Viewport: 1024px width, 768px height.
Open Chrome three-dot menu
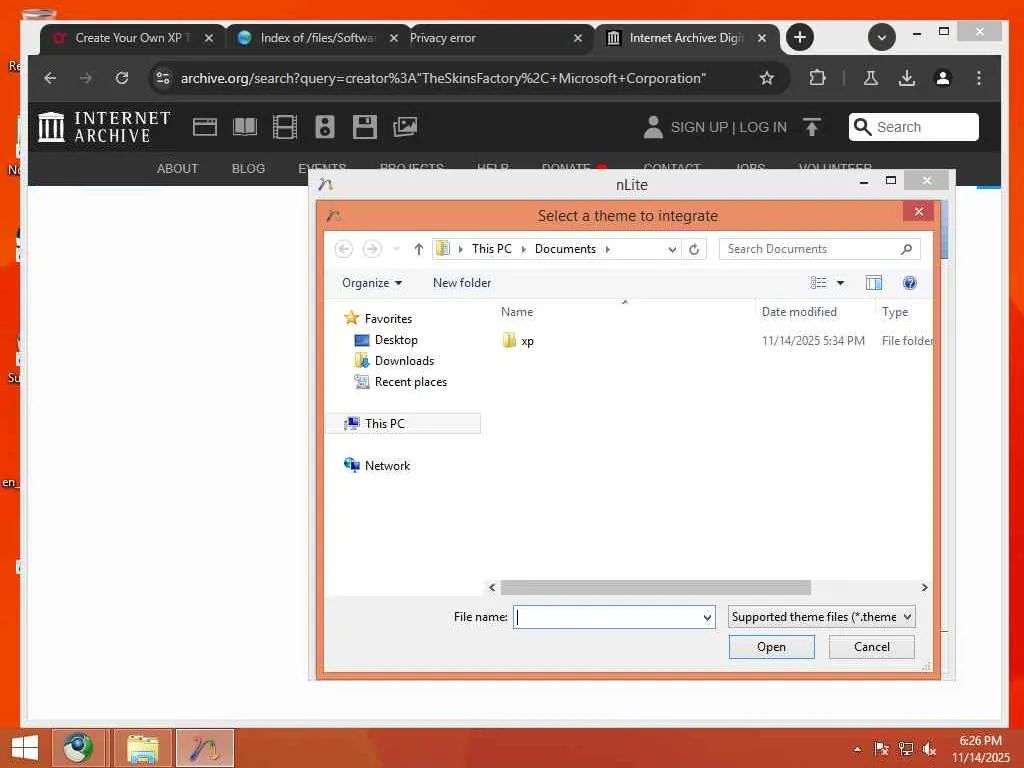pos(978,78)
